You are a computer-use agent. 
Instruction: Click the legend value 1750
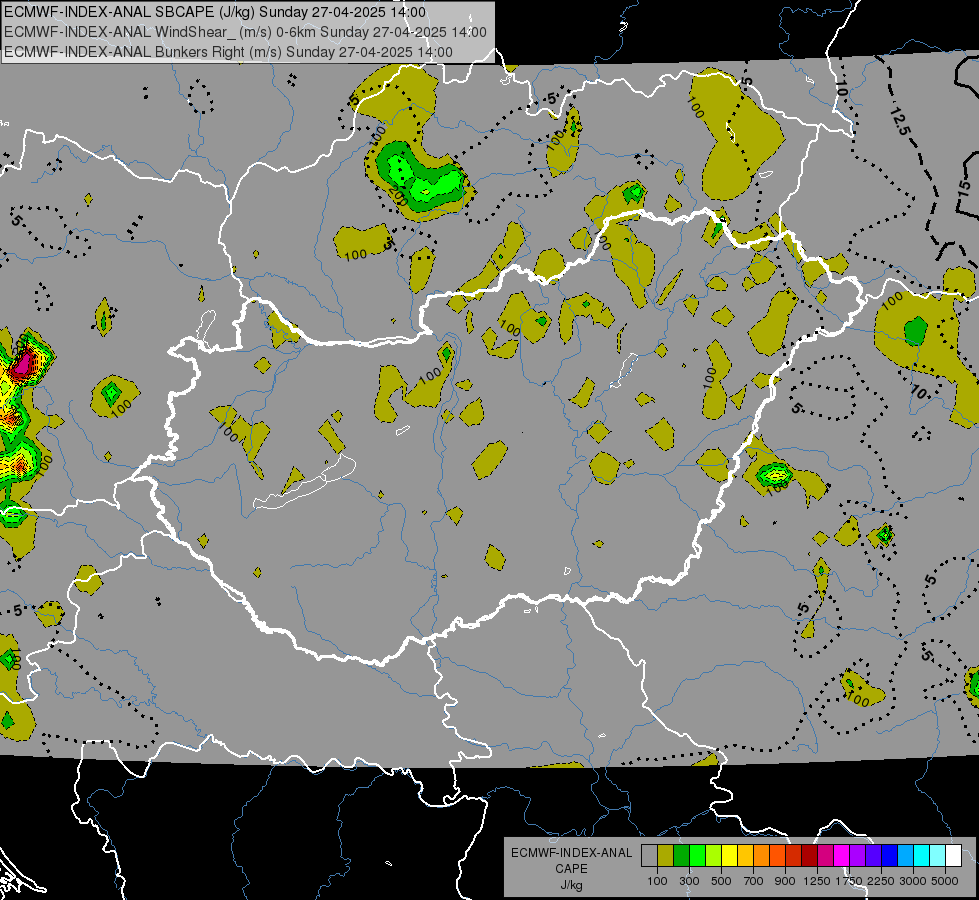point(849,881)
